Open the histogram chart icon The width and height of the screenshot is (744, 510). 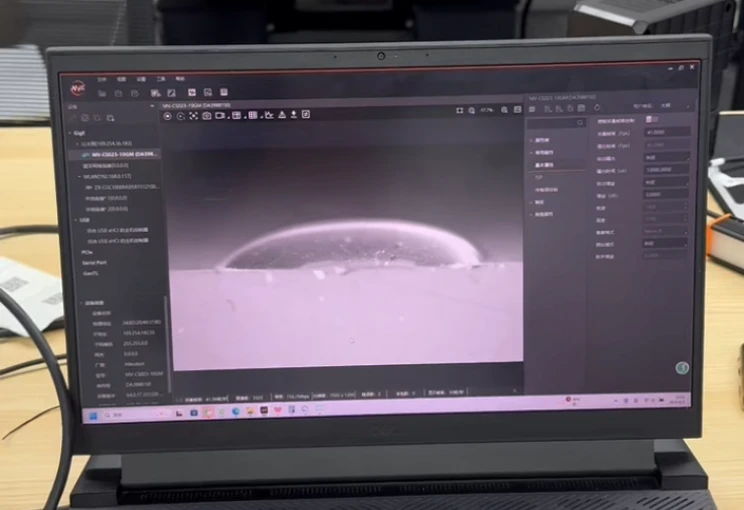pos(269,115)
